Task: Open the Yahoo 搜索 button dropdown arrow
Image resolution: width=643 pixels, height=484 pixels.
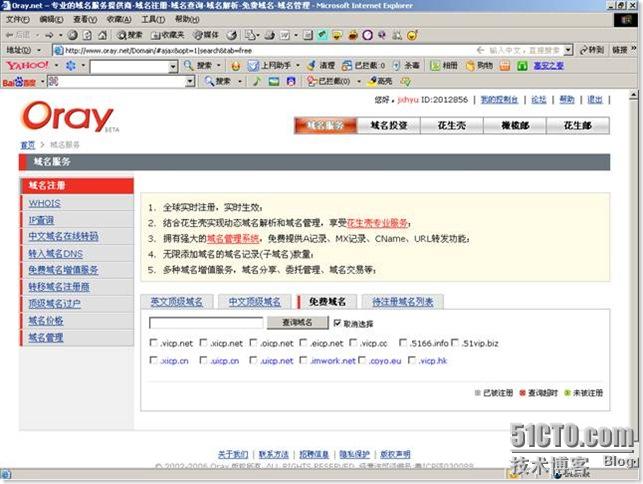Action: [x=219, y=65]
